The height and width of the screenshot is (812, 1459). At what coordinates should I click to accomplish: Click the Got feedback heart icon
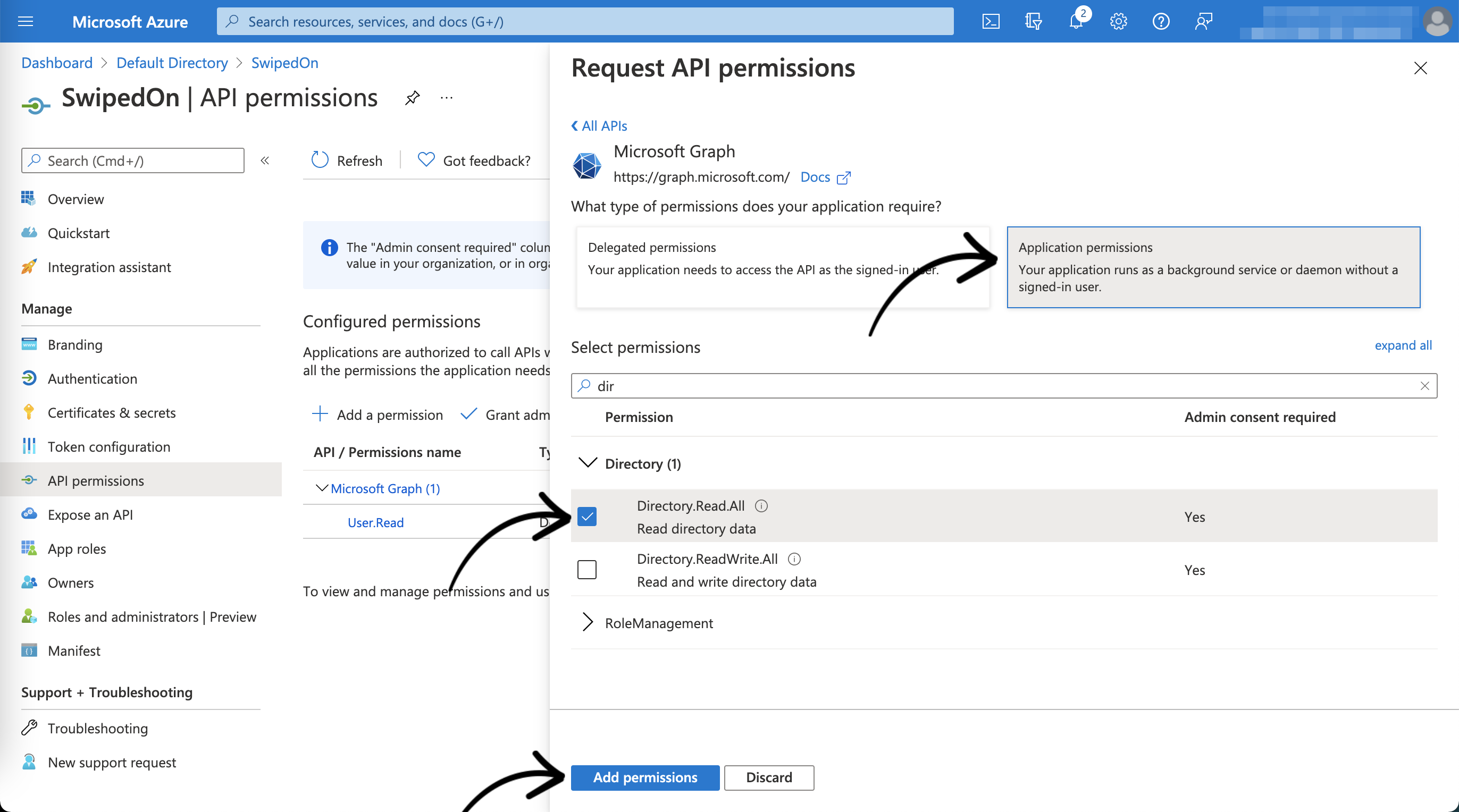426,159
